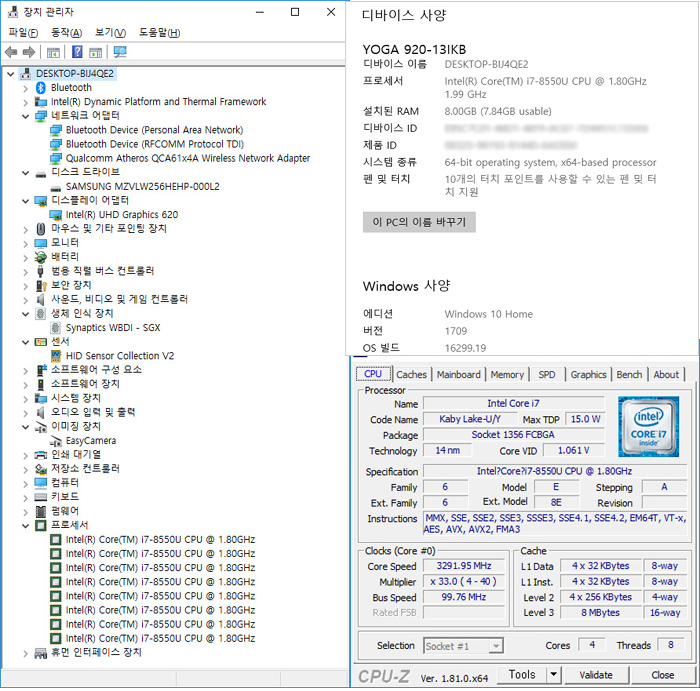The height and width of the screenshot is (691, 700).
Task: Open the About tab in CPU-Z
Action: click(666, 375)
